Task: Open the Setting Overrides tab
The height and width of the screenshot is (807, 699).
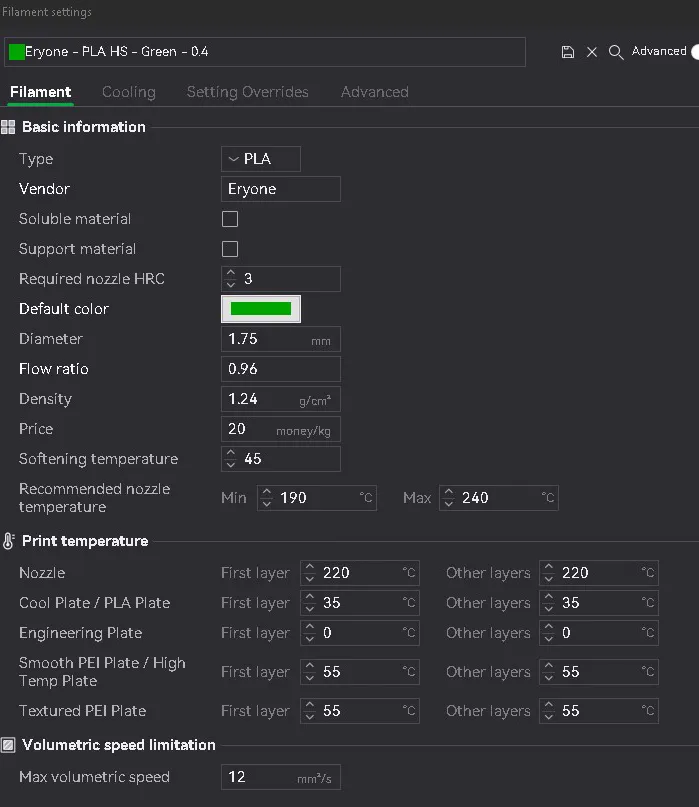Action: coord(248,92)
